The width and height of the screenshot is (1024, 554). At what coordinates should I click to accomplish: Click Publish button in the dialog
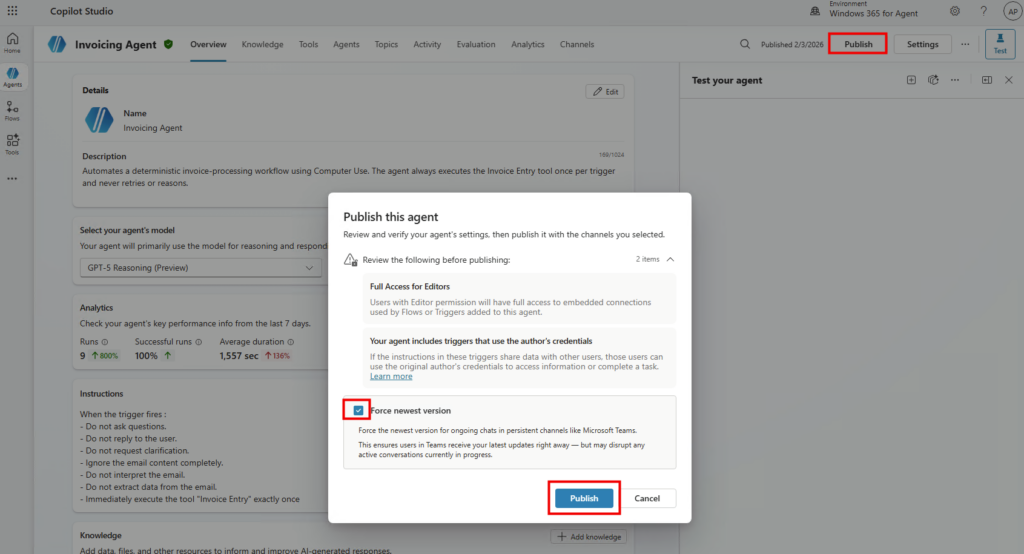click(x=584, y=498)
